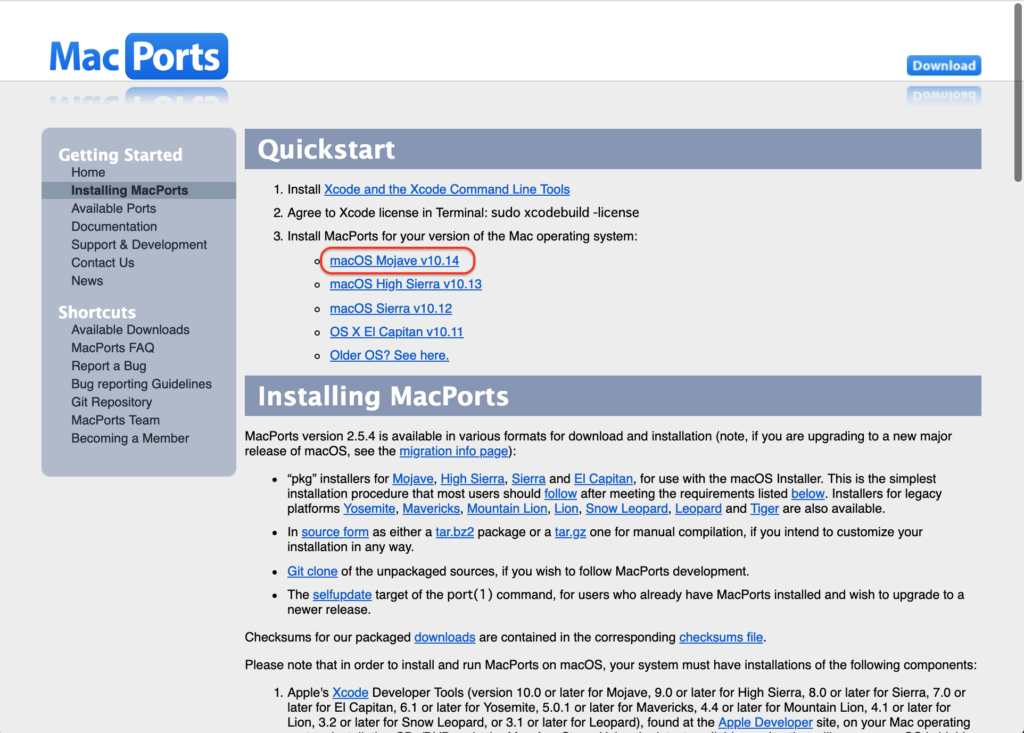
Task: Go to Available Ports page
Action: (x=113, y=208)
